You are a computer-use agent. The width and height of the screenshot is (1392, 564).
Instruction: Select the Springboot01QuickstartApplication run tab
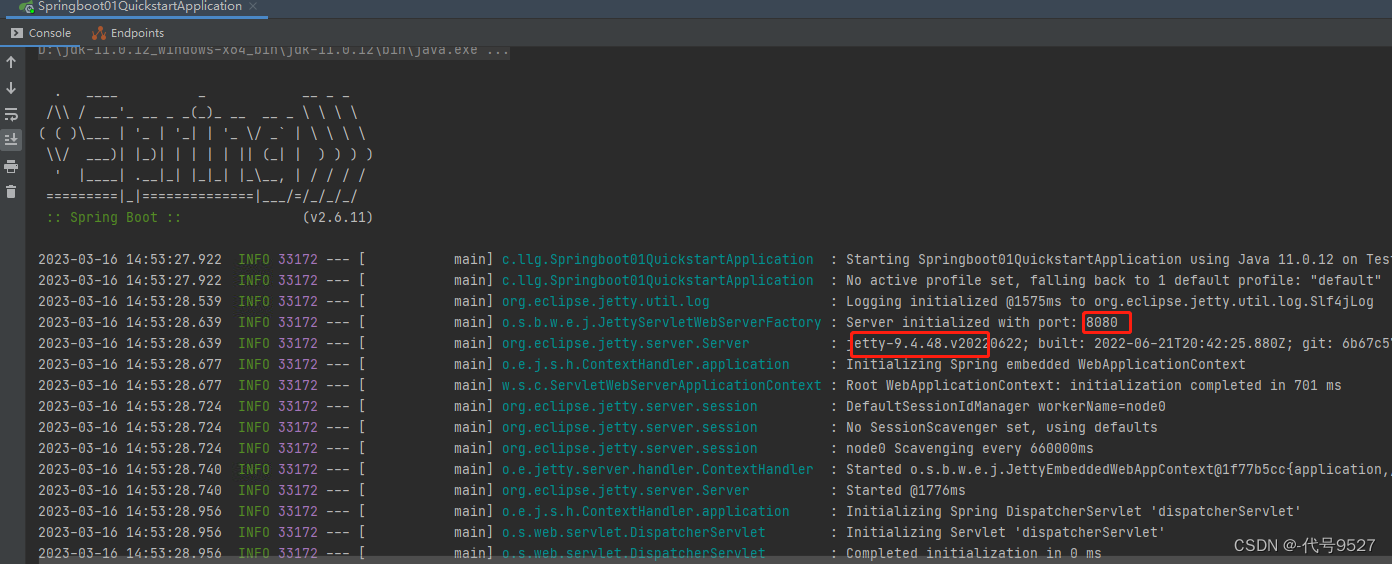(139, 6)
